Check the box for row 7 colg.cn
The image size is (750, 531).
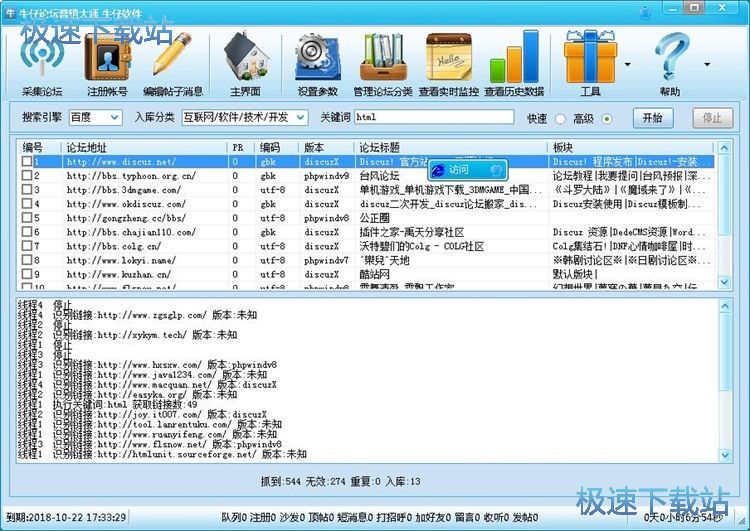27,246
